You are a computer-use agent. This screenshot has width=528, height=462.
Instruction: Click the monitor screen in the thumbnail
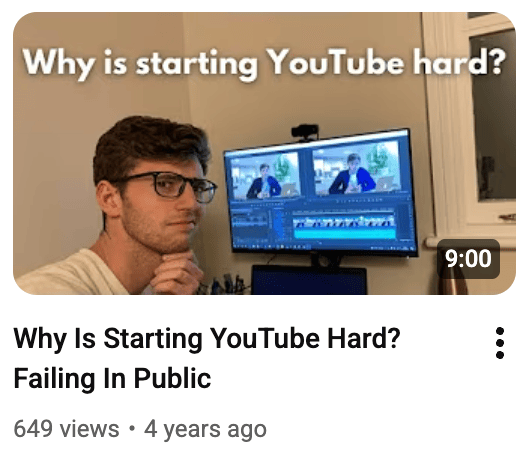(x=321, y=193)
